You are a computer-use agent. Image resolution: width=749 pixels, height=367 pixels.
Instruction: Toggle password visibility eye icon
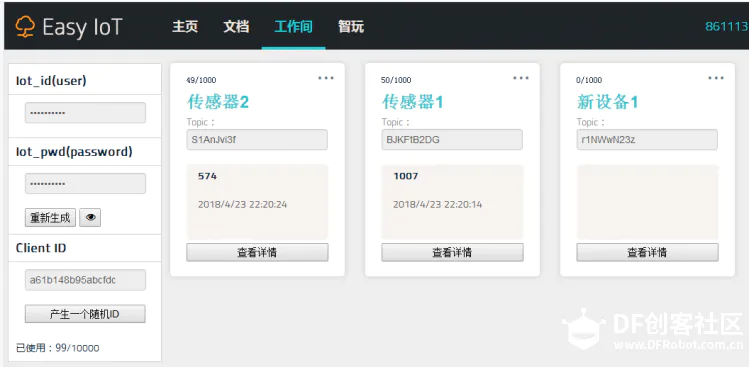pyautogui.click(x=90, y=218)
